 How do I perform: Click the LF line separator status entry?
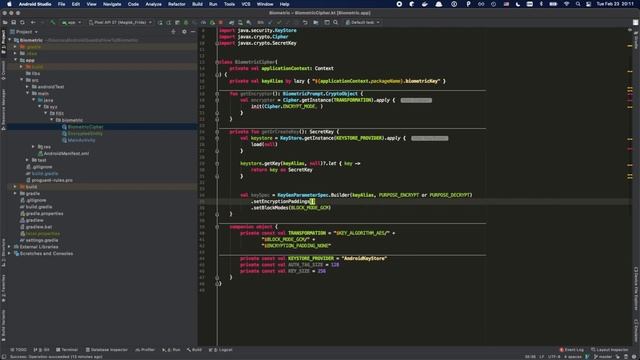pos(542,357)
